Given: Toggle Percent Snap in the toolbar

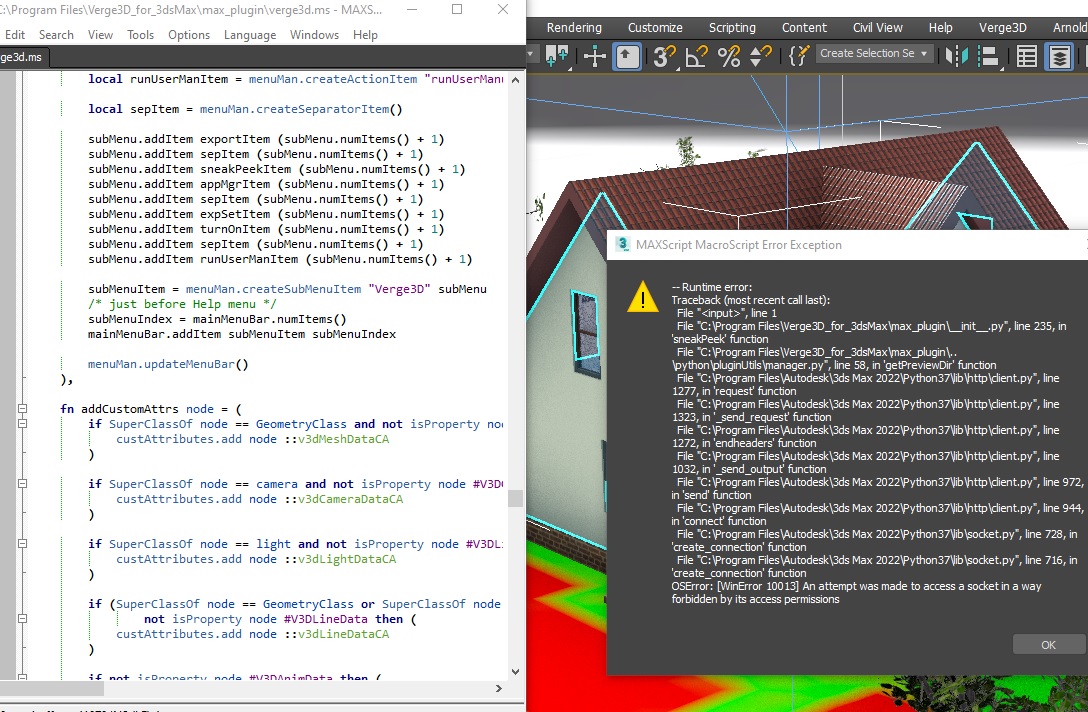Looking at the screenshot, I should click(x=729, y=56).
